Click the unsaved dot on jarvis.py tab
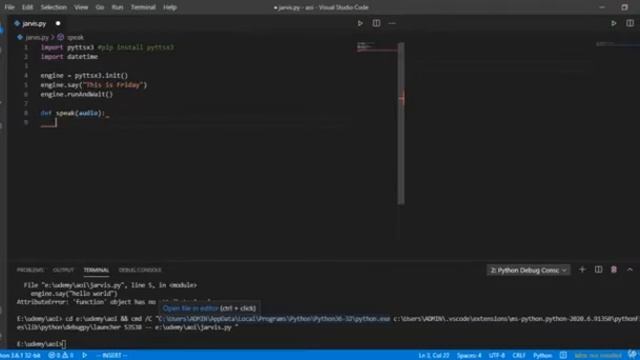 [58, 24]
